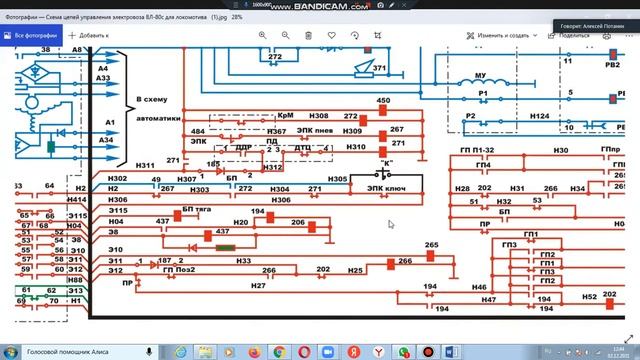Launch Opera browser from the taskbar
640x360 pixels.
click(x=304, y=352)
